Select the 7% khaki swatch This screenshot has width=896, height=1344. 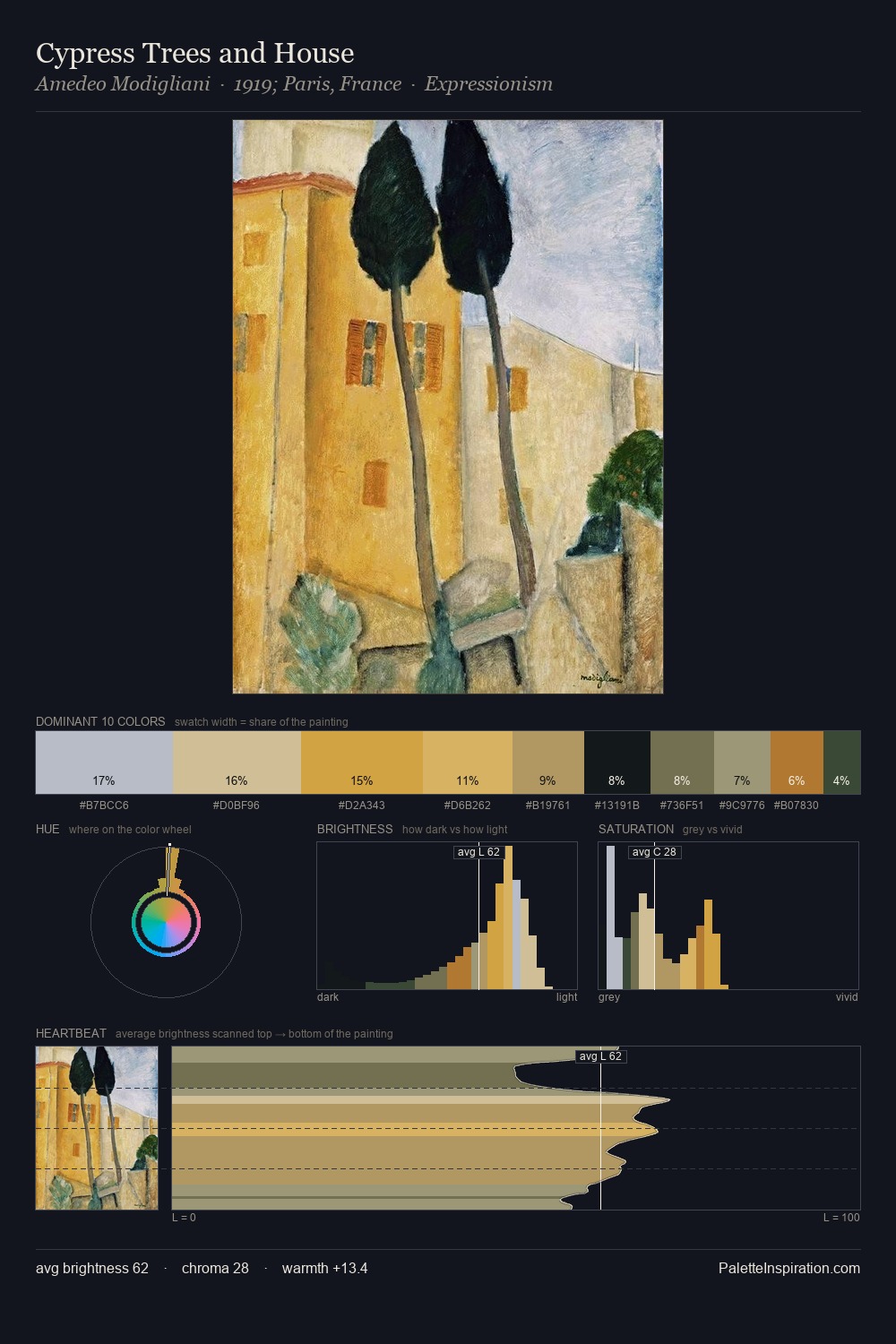pos(742,762)
